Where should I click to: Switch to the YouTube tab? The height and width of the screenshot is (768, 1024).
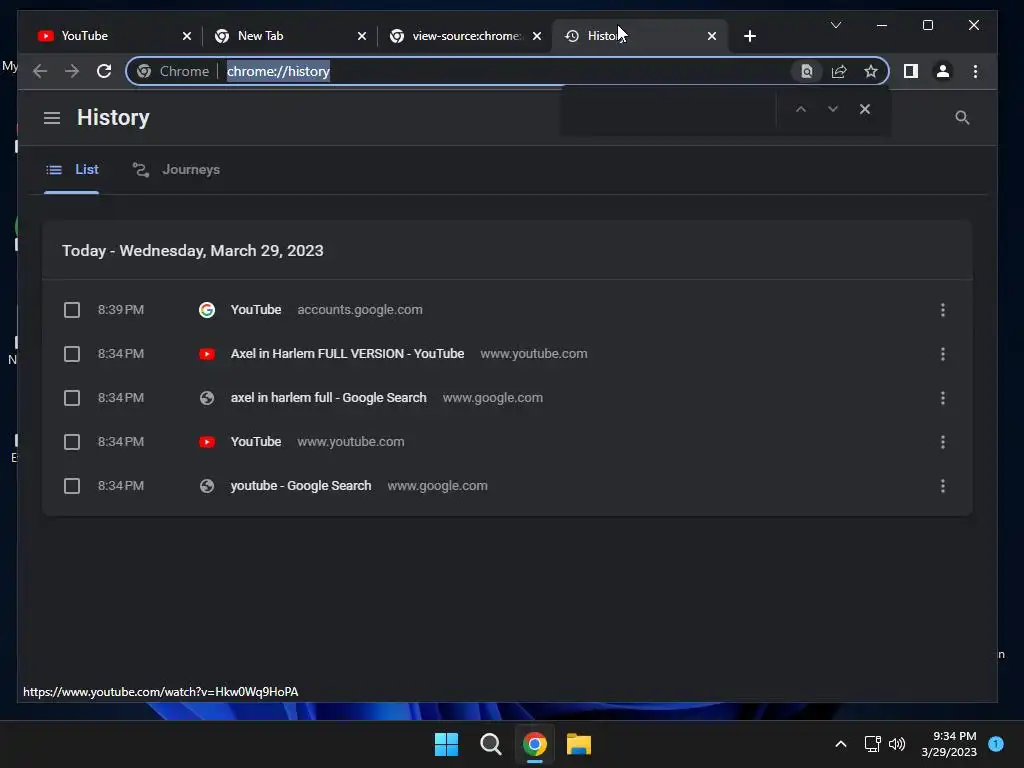coord(113,36)
